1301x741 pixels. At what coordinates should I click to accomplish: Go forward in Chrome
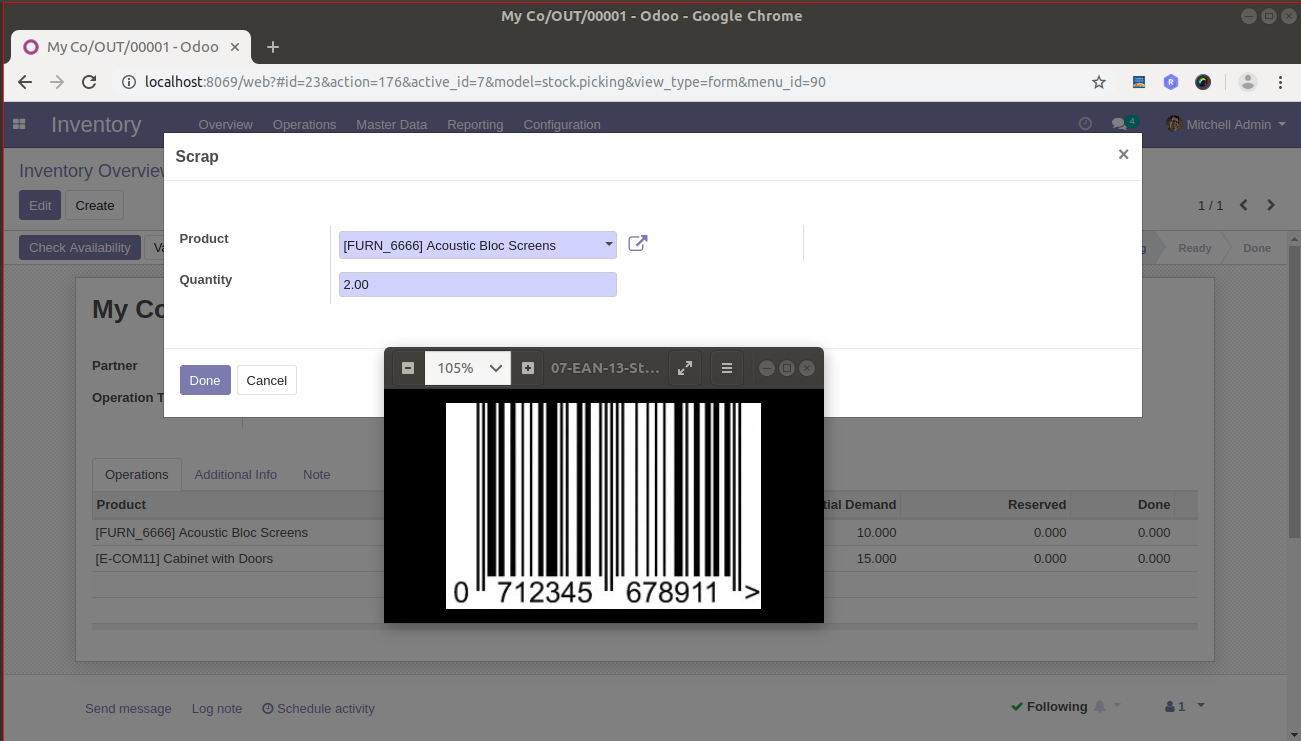57,82
